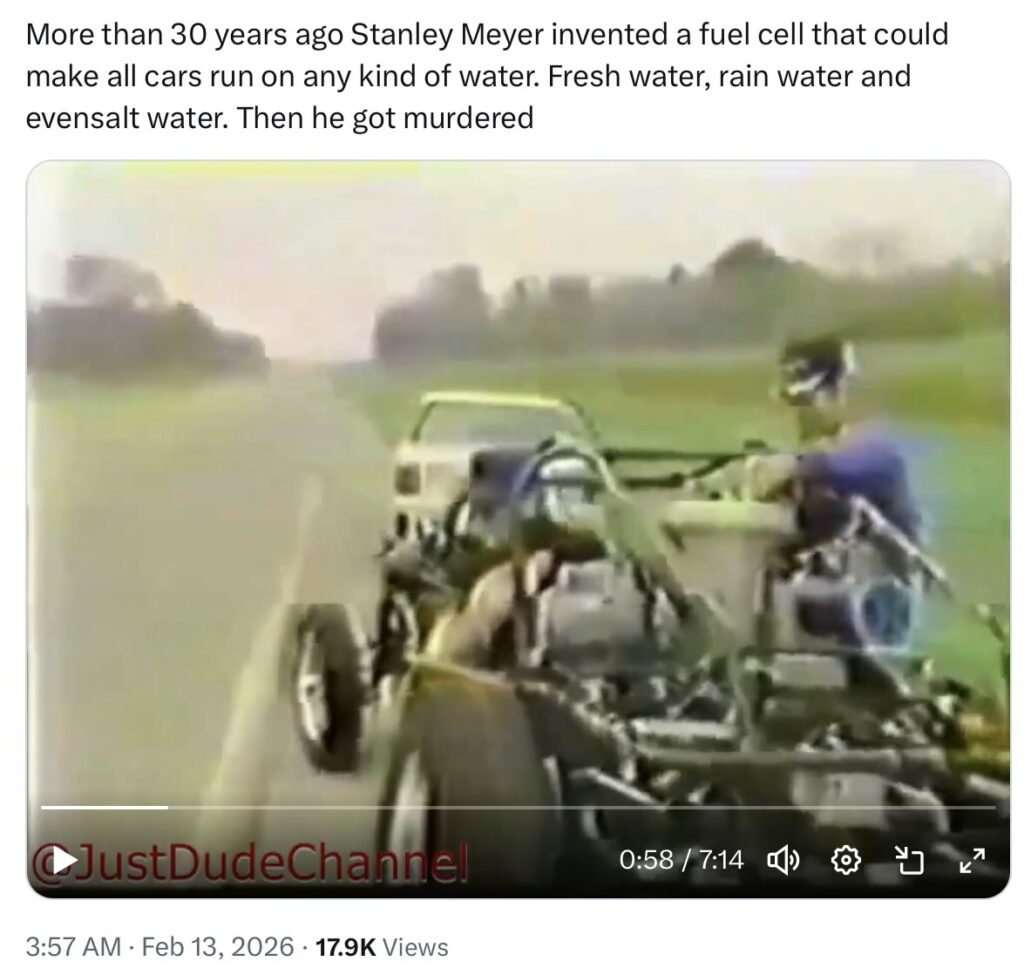
Task: View the 17.9K Views count details
Action: pos(381,946)
